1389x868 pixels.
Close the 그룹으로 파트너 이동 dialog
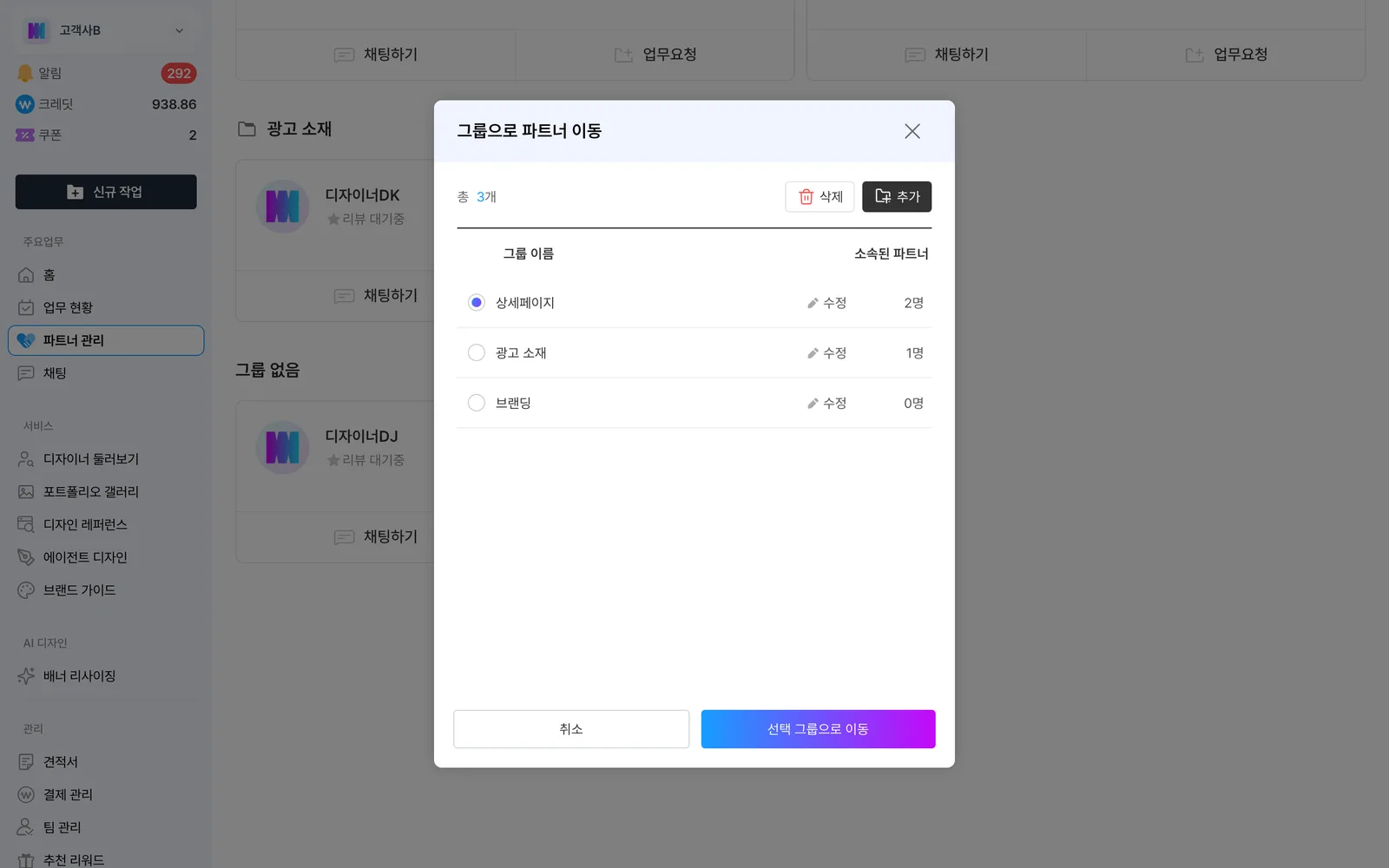(912, 131)
